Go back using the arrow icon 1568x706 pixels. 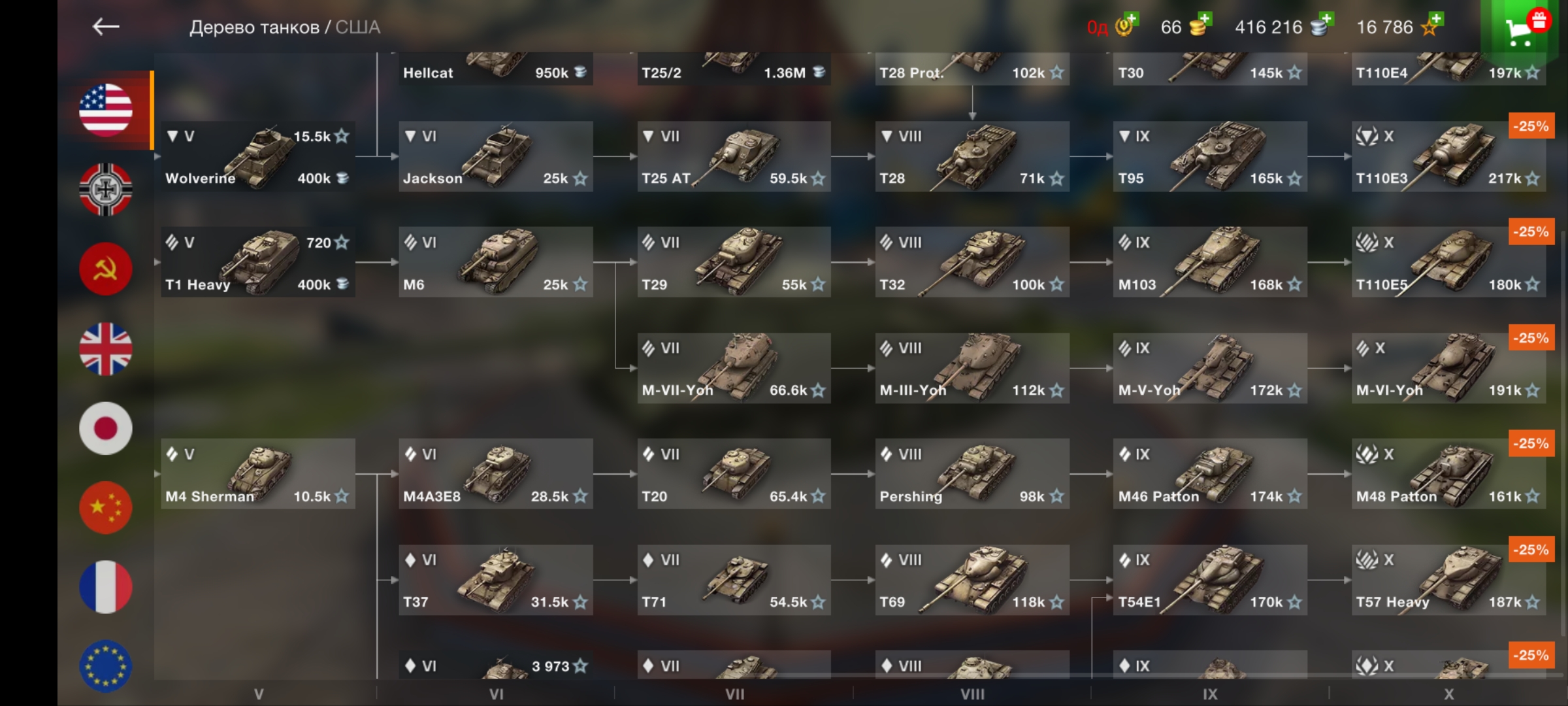coord(106,27)
